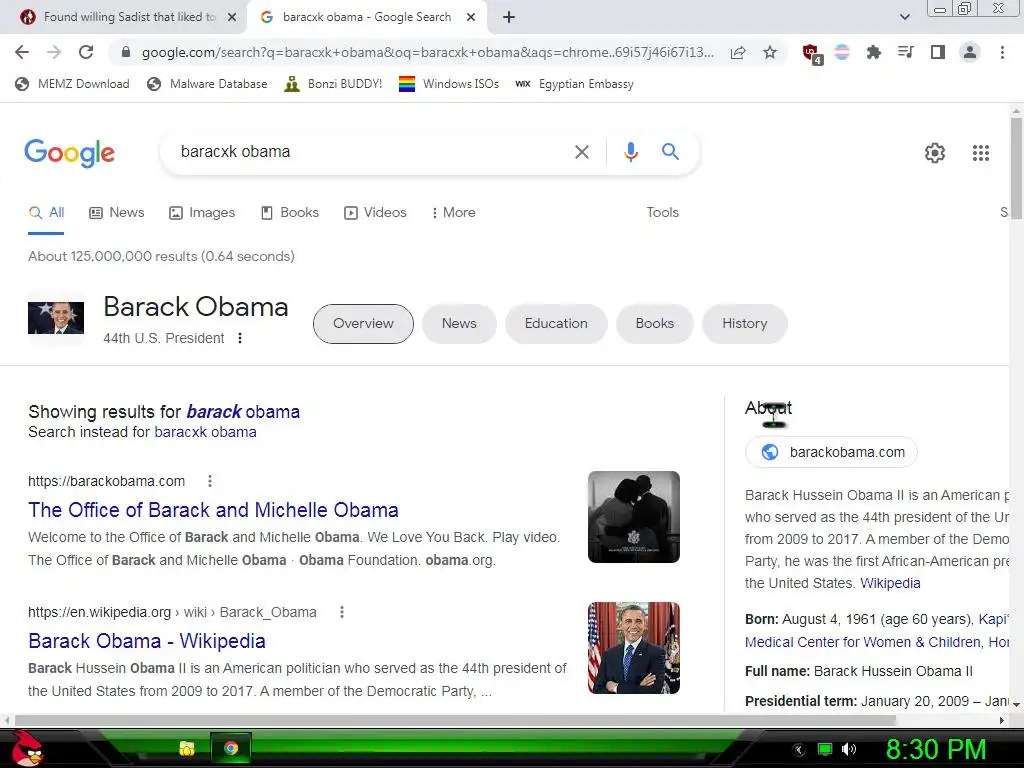The image size is (1024, 768).
Task: Select the Overview chip
Action: click(363, 323)
